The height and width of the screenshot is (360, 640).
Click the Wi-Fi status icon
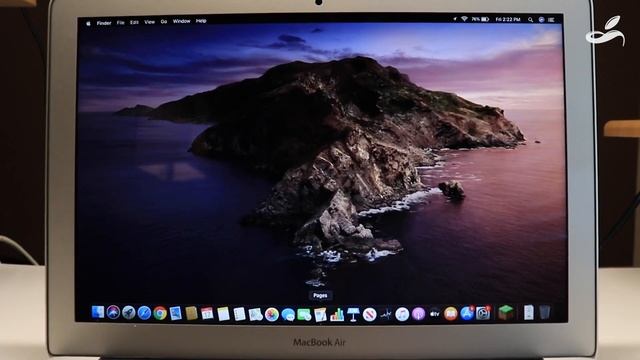click(x=464, y=19)
